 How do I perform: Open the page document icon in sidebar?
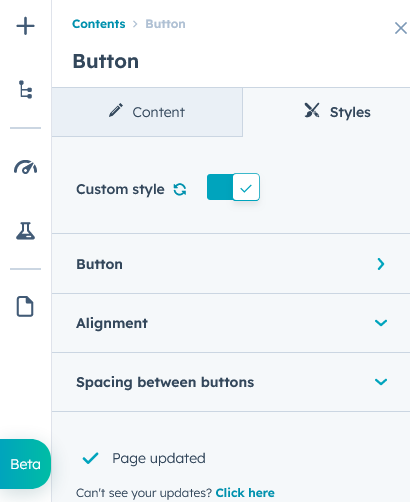(25, 306)
